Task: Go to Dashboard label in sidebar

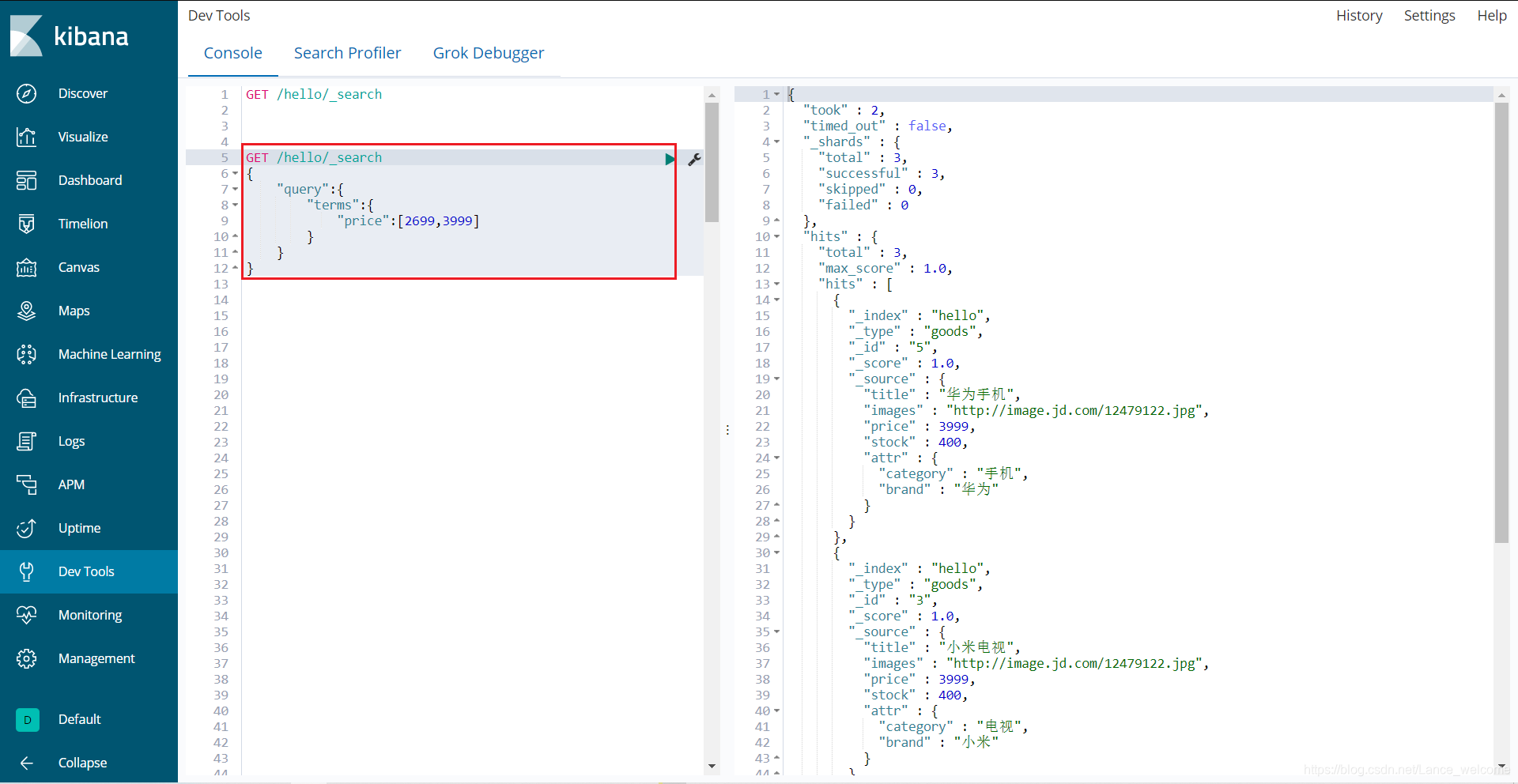Action: coord(90,180)
